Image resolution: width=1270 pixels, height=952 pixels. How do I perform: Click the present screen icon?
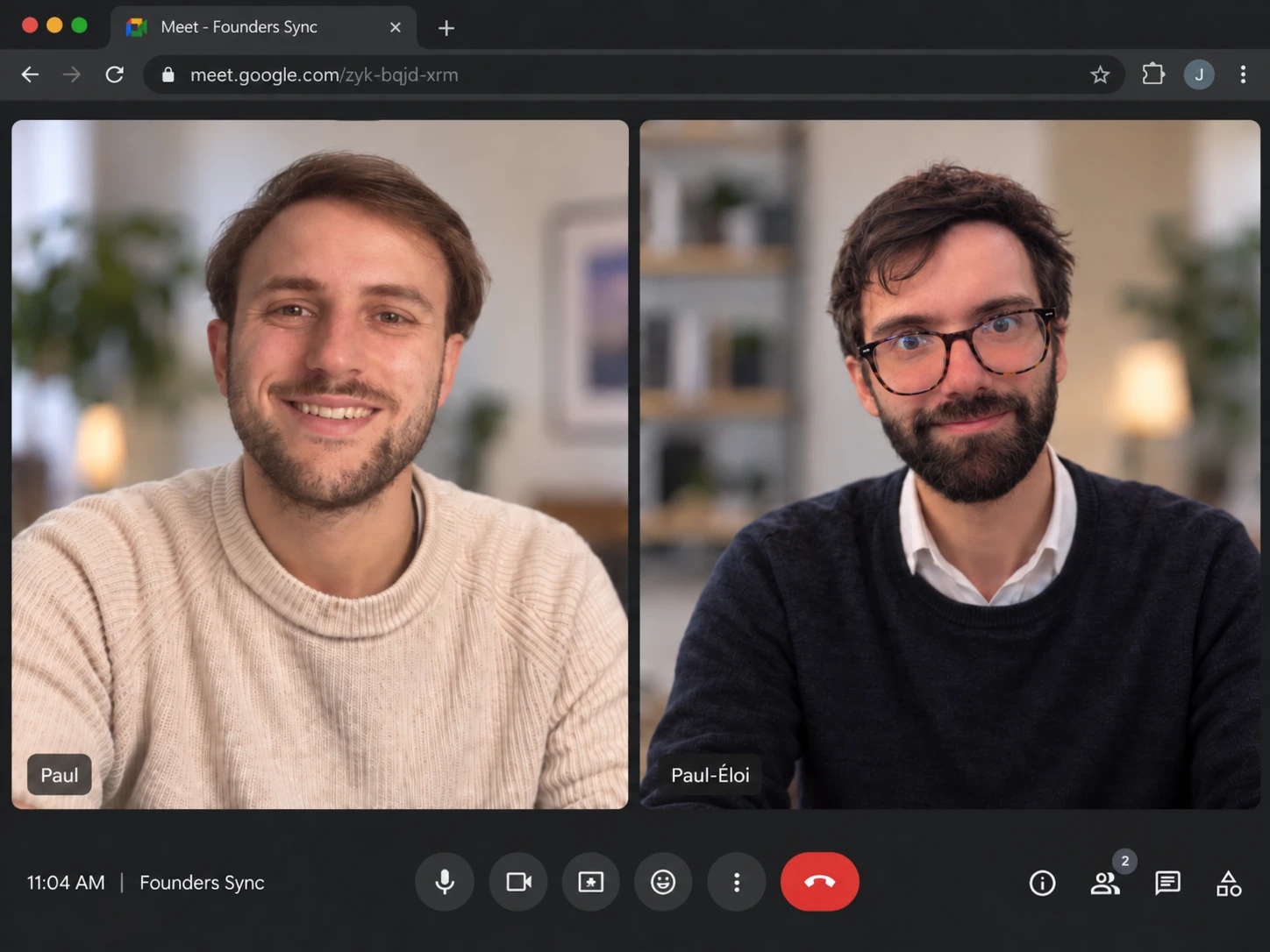[x=591, y=882]
